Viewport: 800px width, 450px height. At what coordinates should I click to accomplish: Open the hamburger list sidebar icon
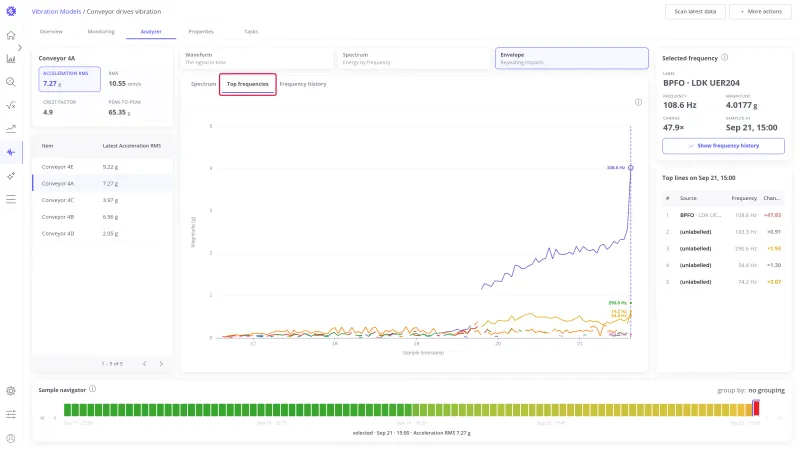11,199
